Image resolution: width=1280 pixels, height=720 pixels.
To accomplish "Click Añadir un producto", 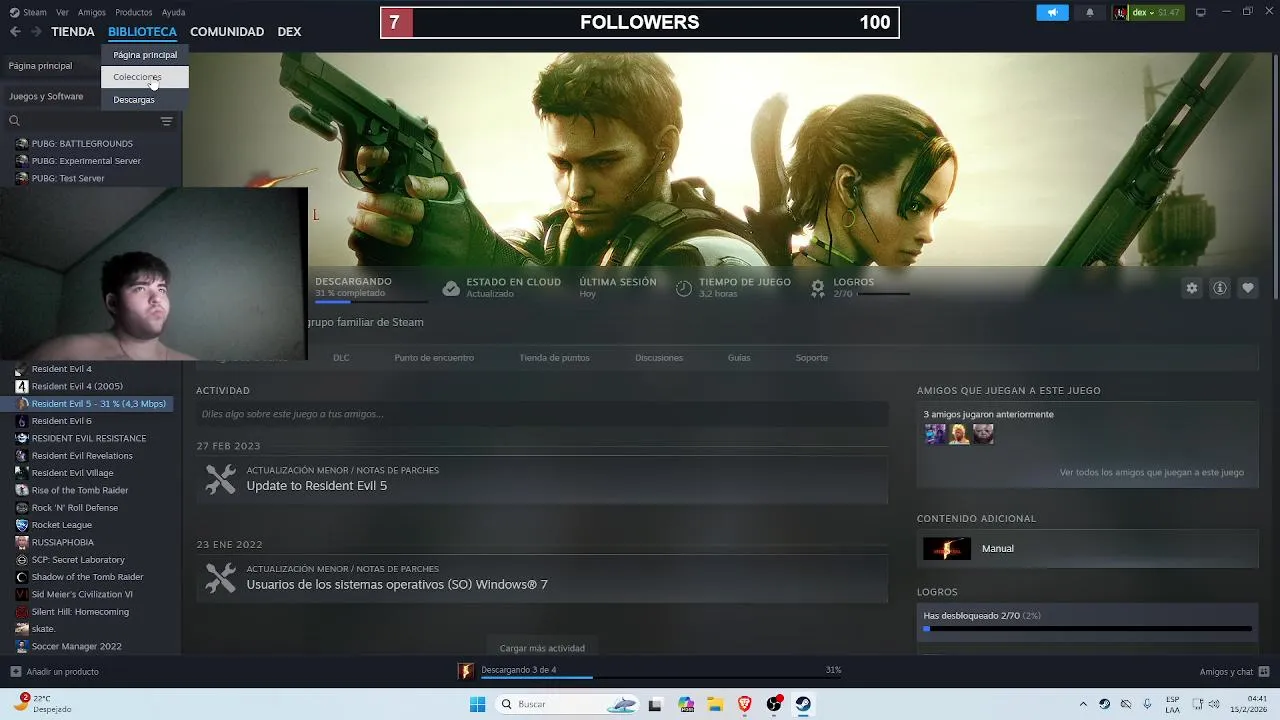I will click(x=62, y=672).
